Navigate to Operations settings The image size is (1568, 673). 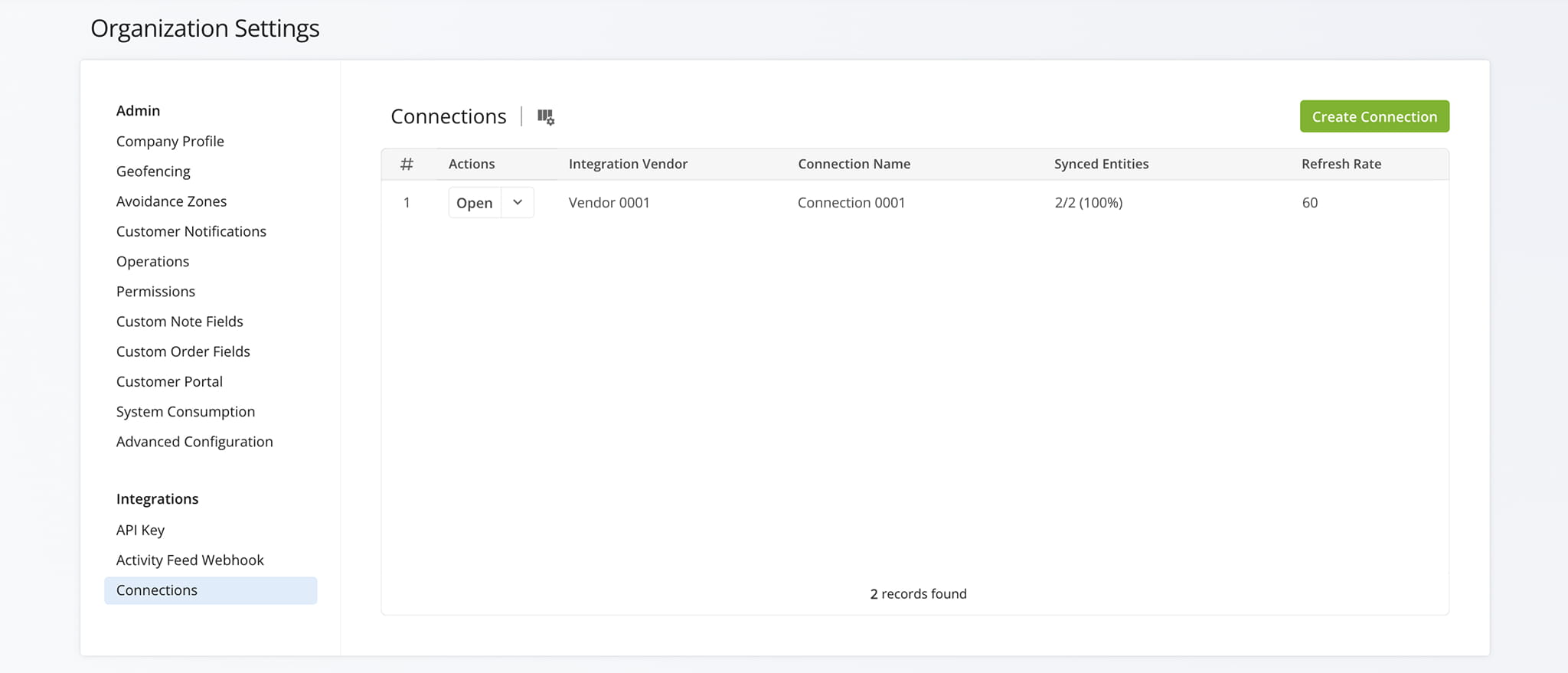coord(152,261)
